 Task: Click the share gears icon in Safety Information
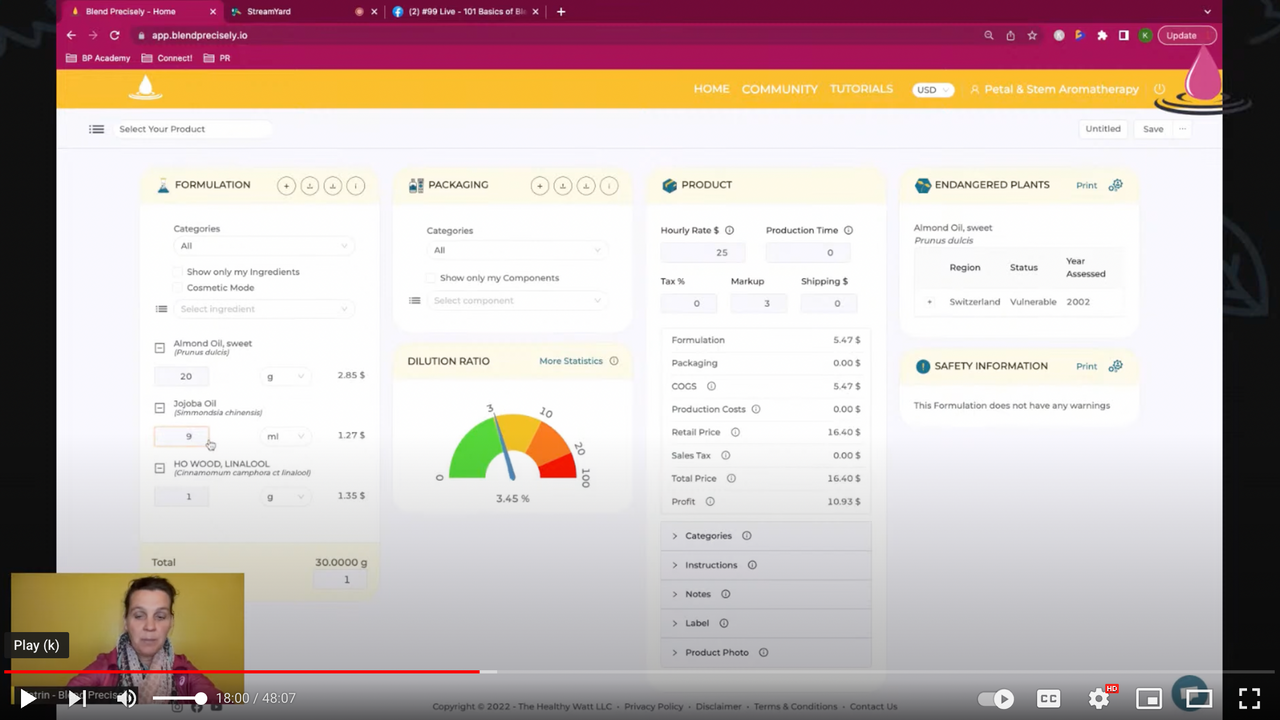[1115, 366]
